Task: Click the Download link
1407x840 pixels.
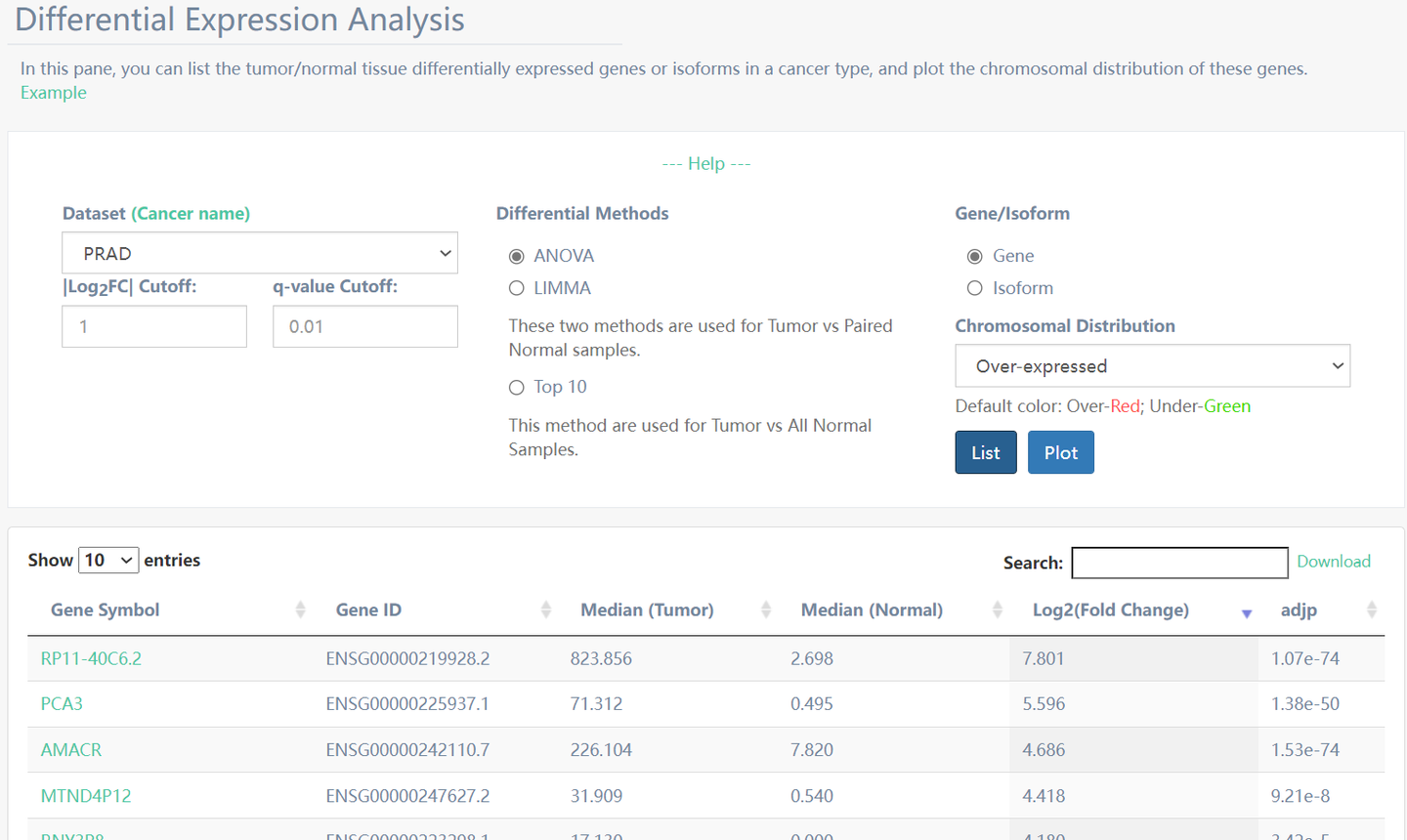Action: [1333, 562]
